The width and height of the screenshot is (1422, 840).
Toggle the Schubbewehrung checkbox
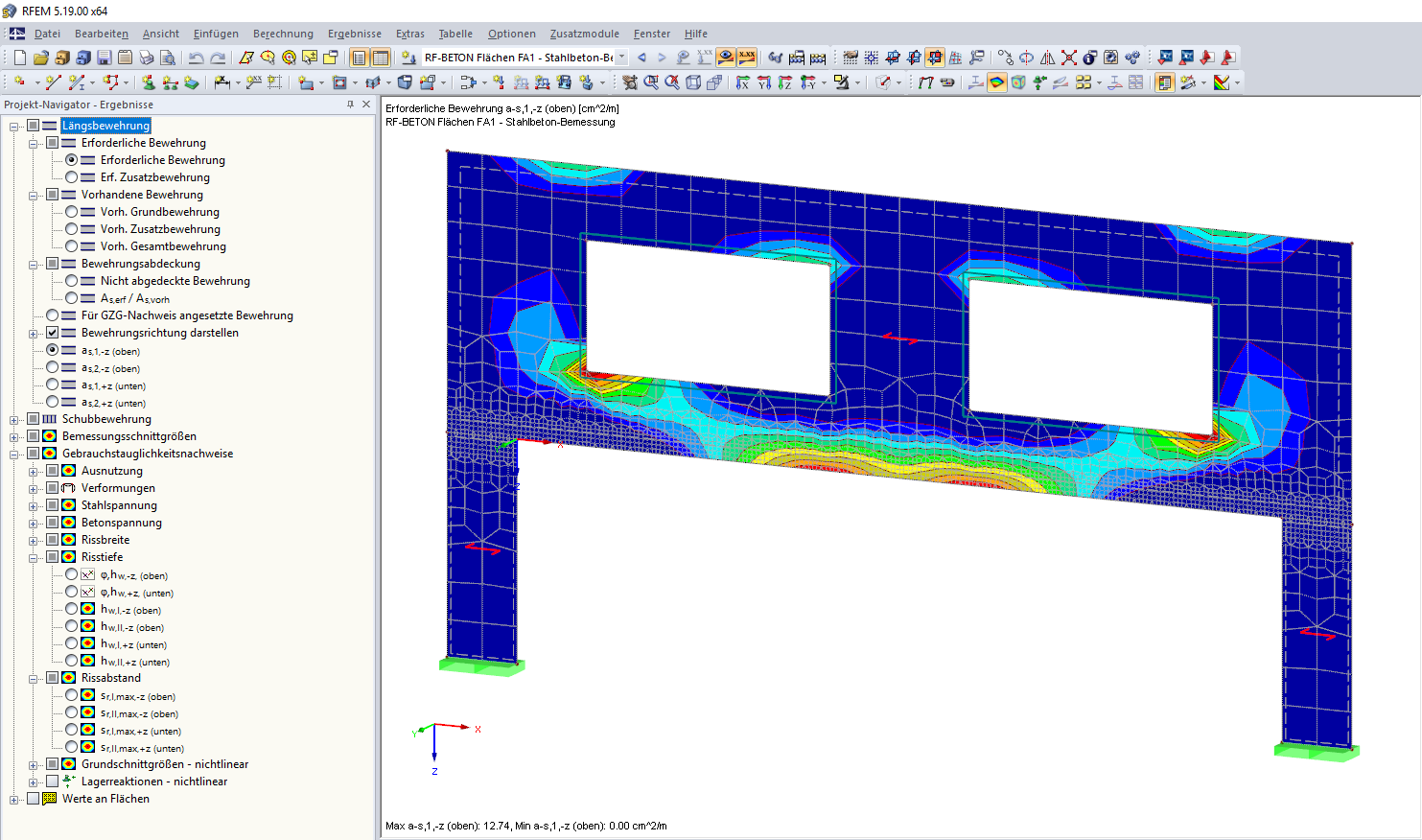pos(34,419)
